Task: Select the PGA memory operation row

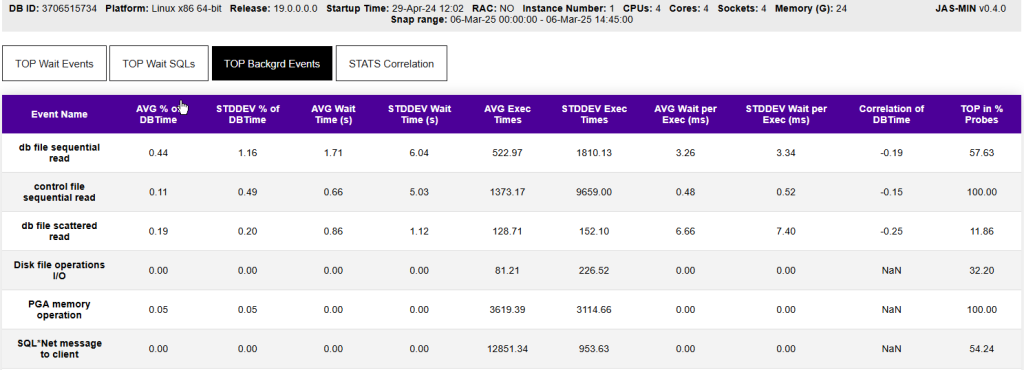Action: pos(512,309)
